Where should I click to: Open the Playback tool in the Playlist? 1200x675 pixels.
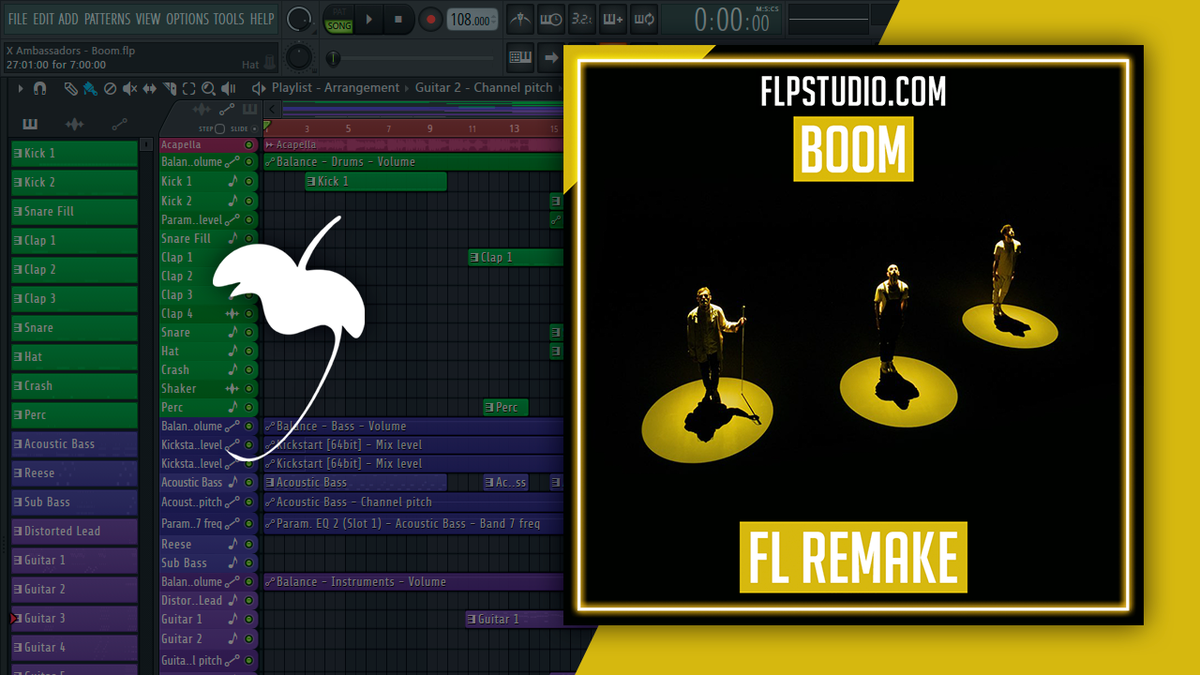pyautogui.click(x=228, y=88)
